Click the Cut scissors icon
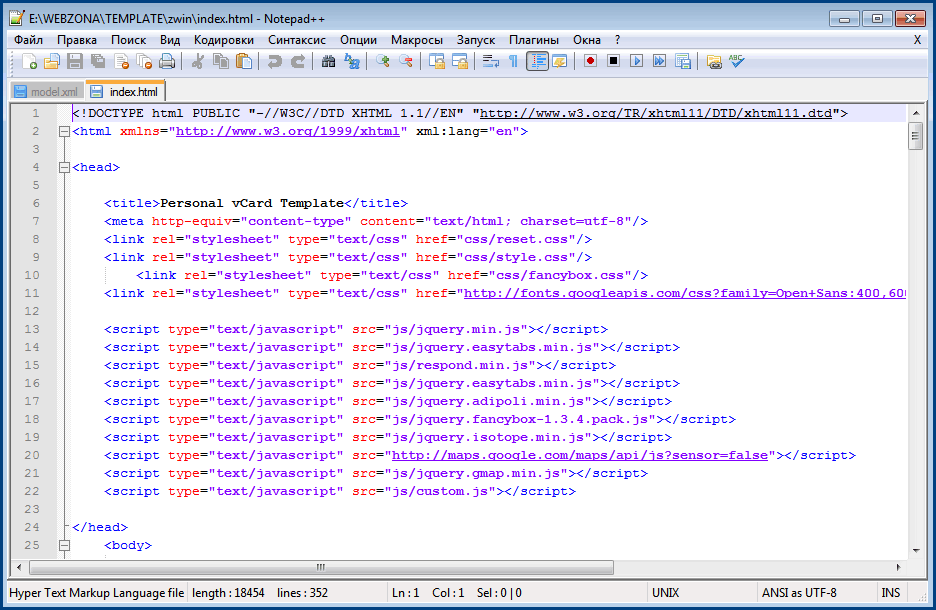The height and width of the screenshot is (610, 936). [x=198, y=62]
